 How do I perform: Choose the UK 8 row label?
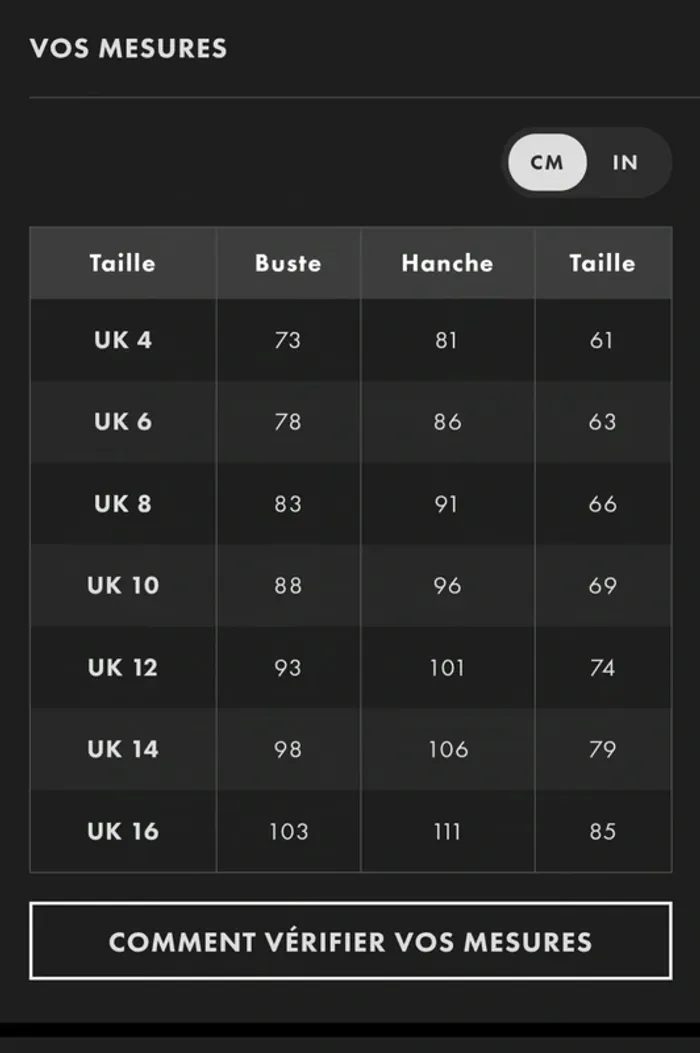pyautogui.click(x=123, y=504)
